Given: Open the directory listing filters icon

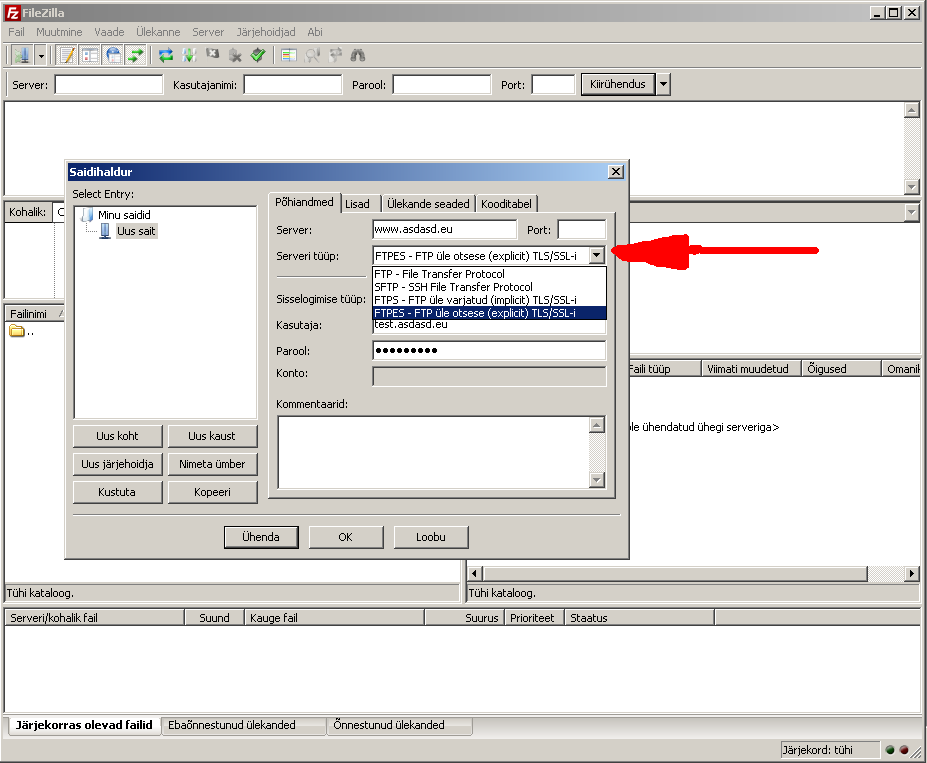Looking at the screenshot, I should [289, 56].
